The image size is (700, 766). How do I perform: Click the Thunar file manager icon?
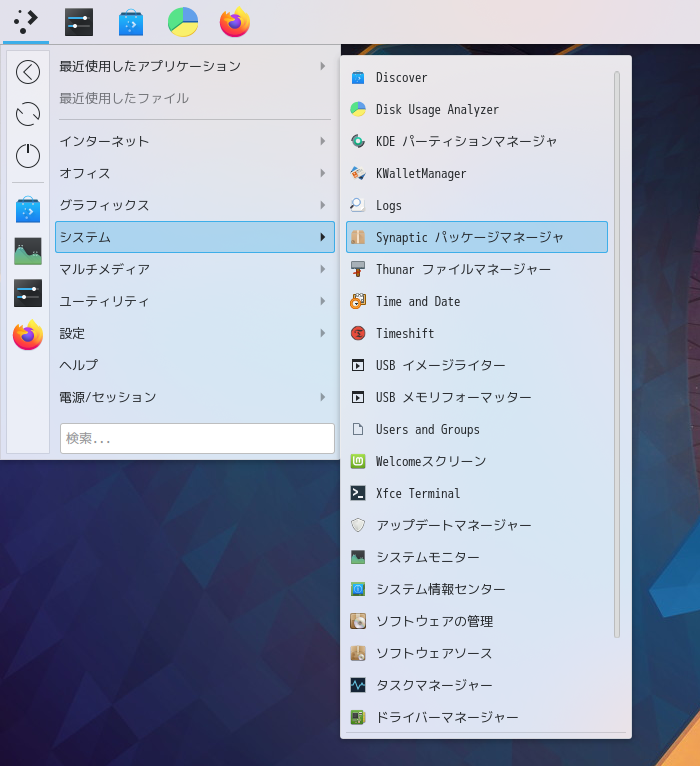click(x=358, y=269)
